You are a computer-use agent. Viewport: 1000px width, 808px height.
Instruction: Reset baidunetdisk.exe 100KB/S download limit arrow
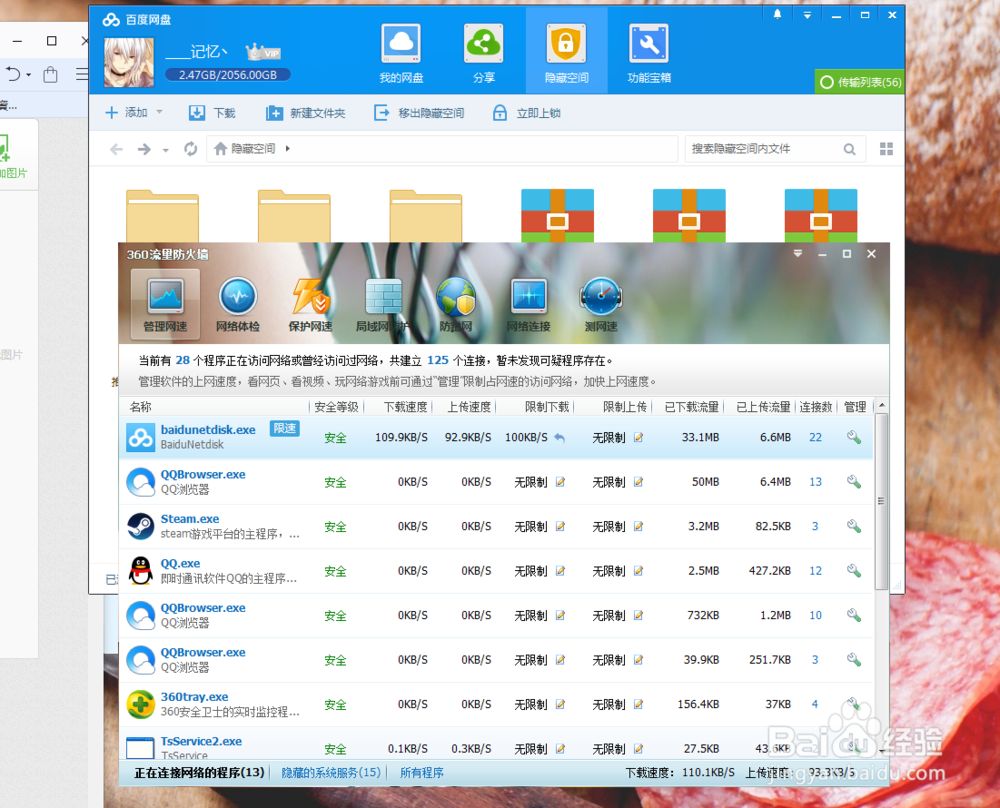[559, 437]
